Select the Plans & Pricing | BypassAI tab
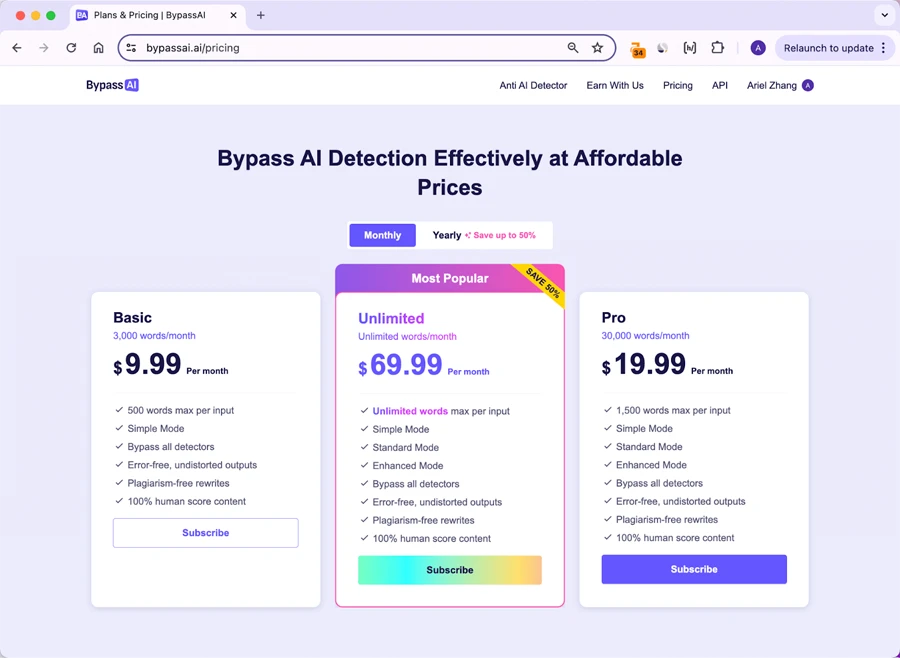900x658 pixels. pos(157,16)
